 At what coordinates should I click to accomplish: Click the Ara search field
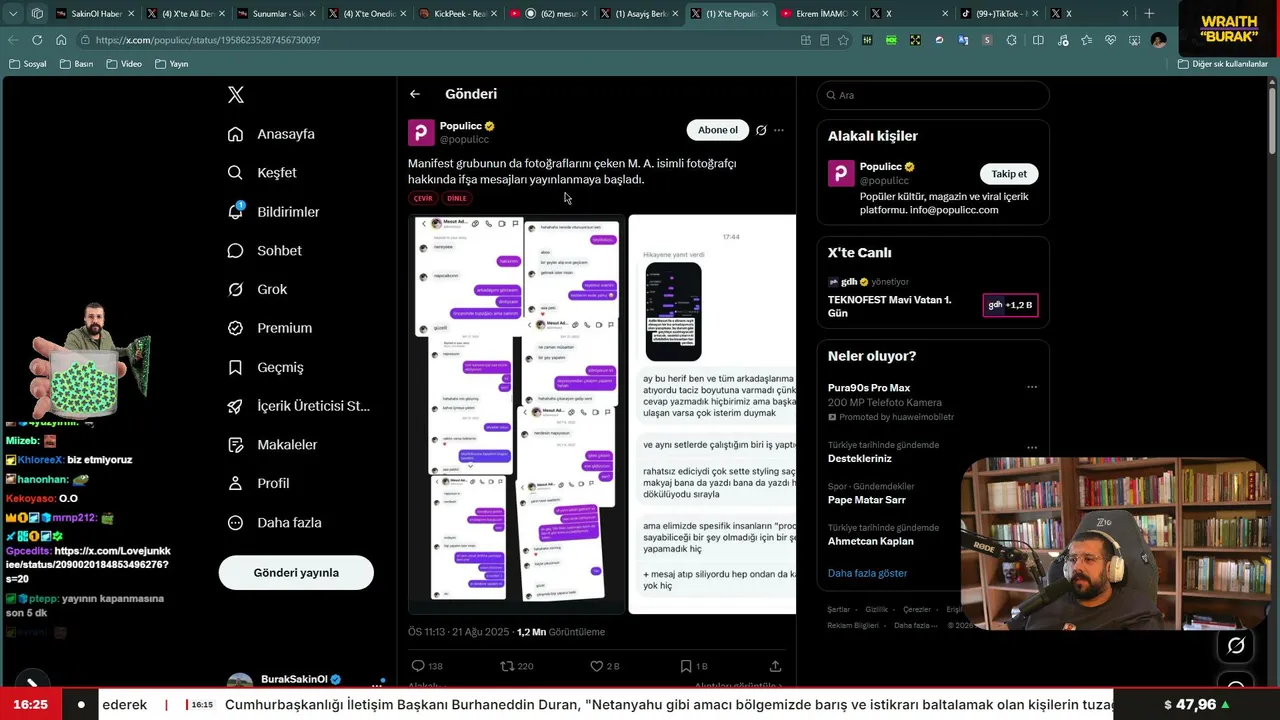coord(933,96)
